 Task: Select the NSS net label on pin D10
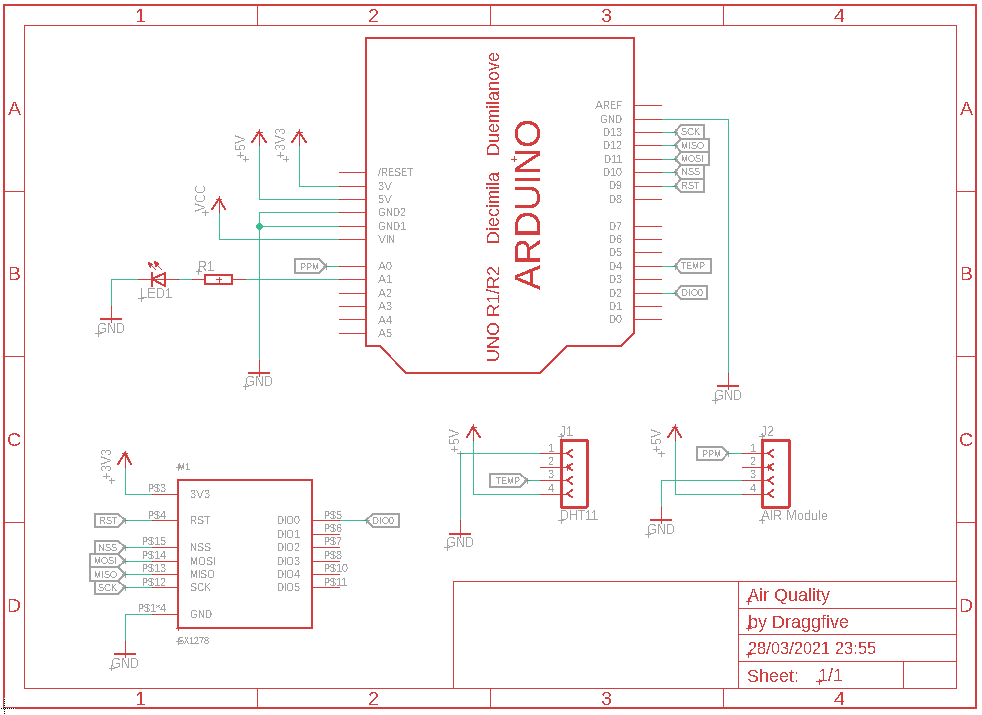click(x=689, y=172)
